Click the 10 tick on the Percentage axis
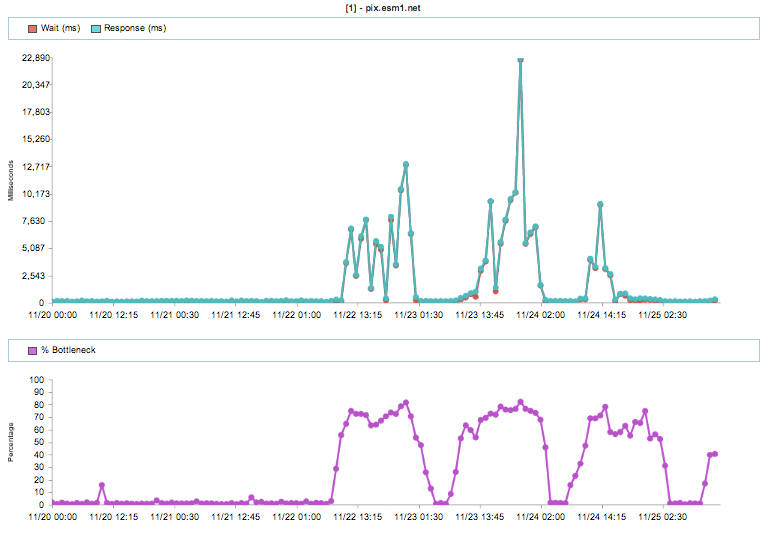This screenshot has width=774, height=542. tap(39, 493)
